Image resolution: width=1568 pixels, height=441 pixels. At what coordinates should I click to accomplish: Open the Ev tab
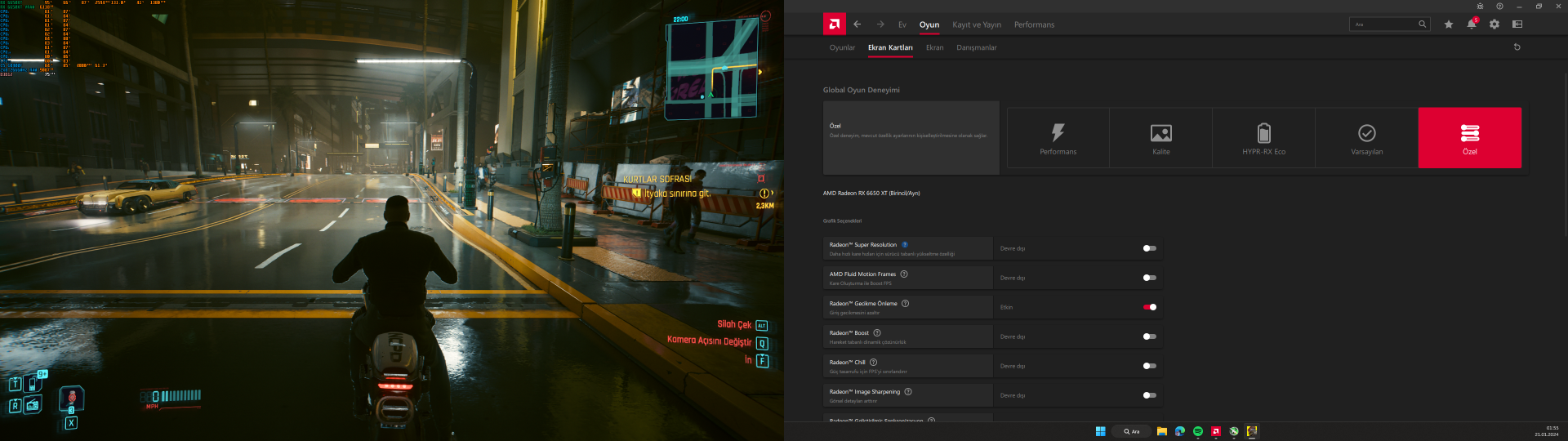click(902, 24)
